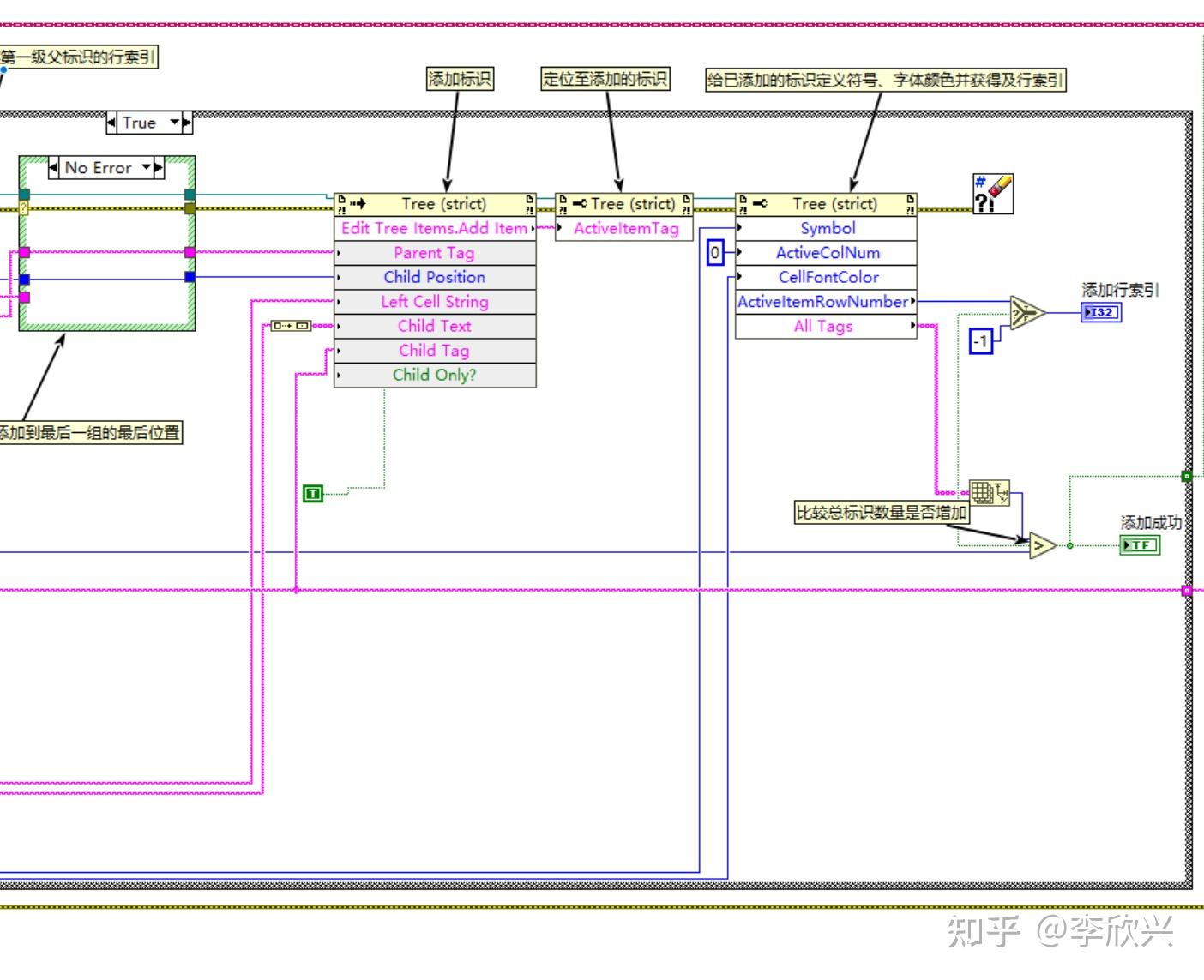Select the Left Cell String row
This screenshot has height=980, width=1204.
click(x=435, y=302)
